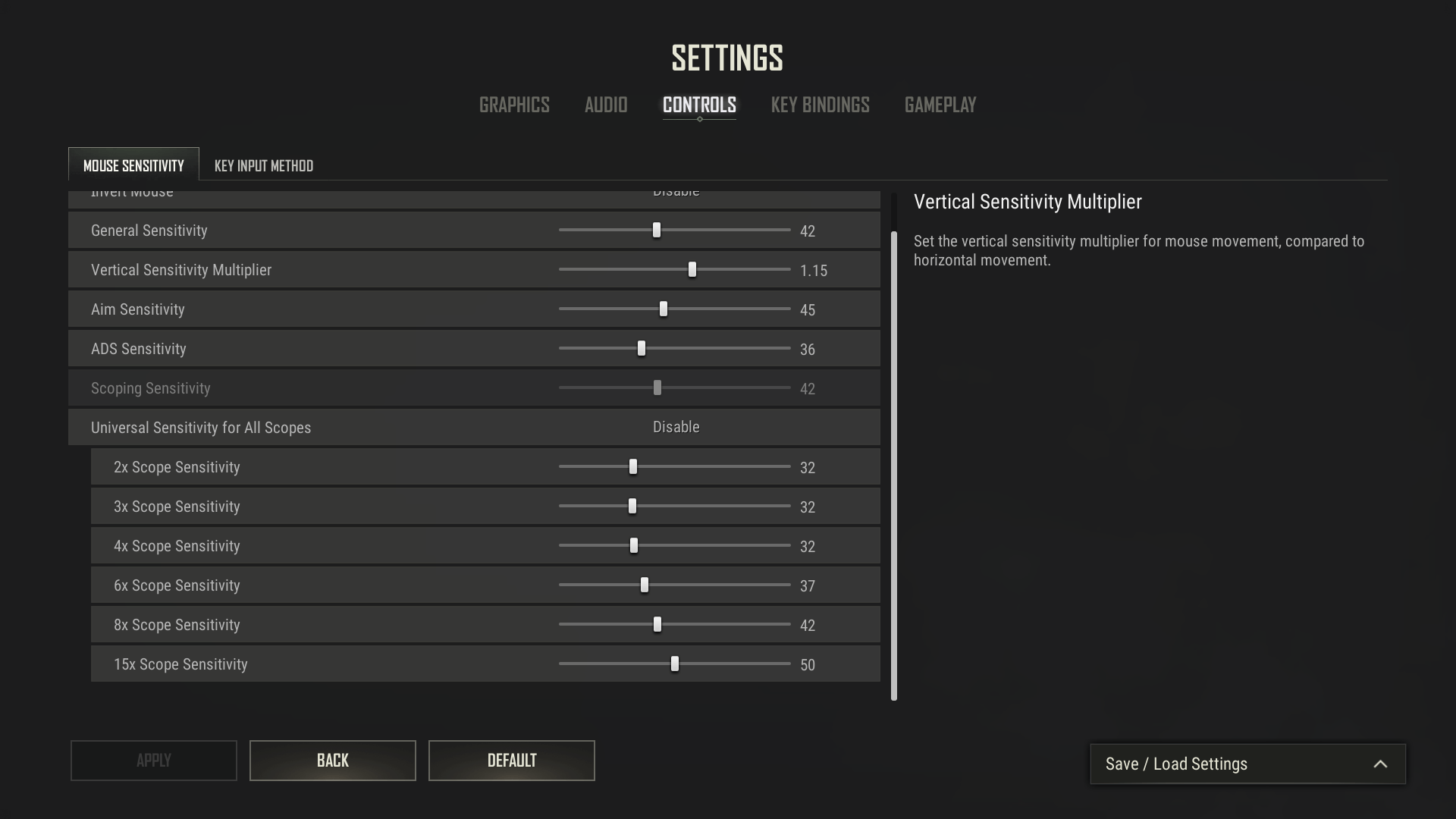1456x819 pixels.
Task: Click the 6x Scope Sensitivity slider handle
Action: [645, 585]
